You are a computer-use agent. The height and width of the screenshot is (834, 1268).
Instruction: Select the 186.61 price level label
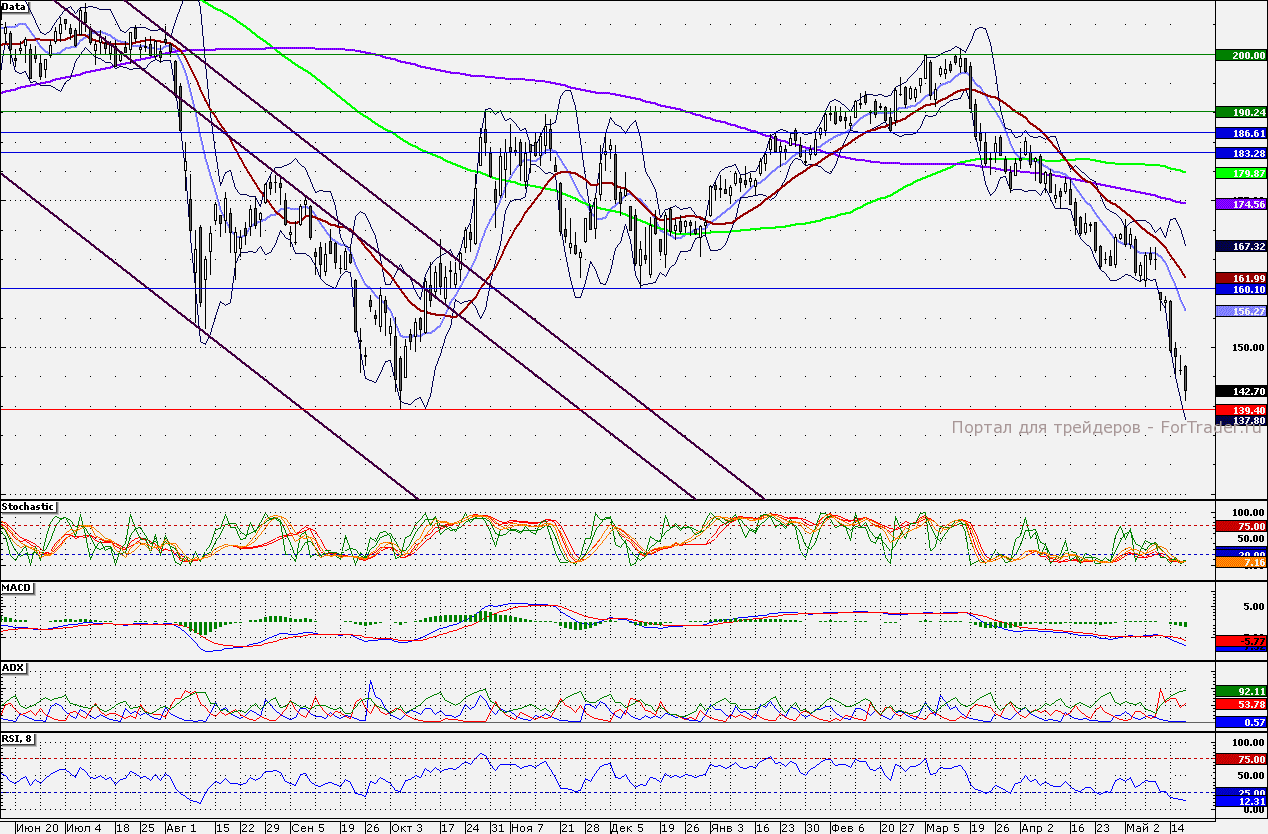[1241, 132]
